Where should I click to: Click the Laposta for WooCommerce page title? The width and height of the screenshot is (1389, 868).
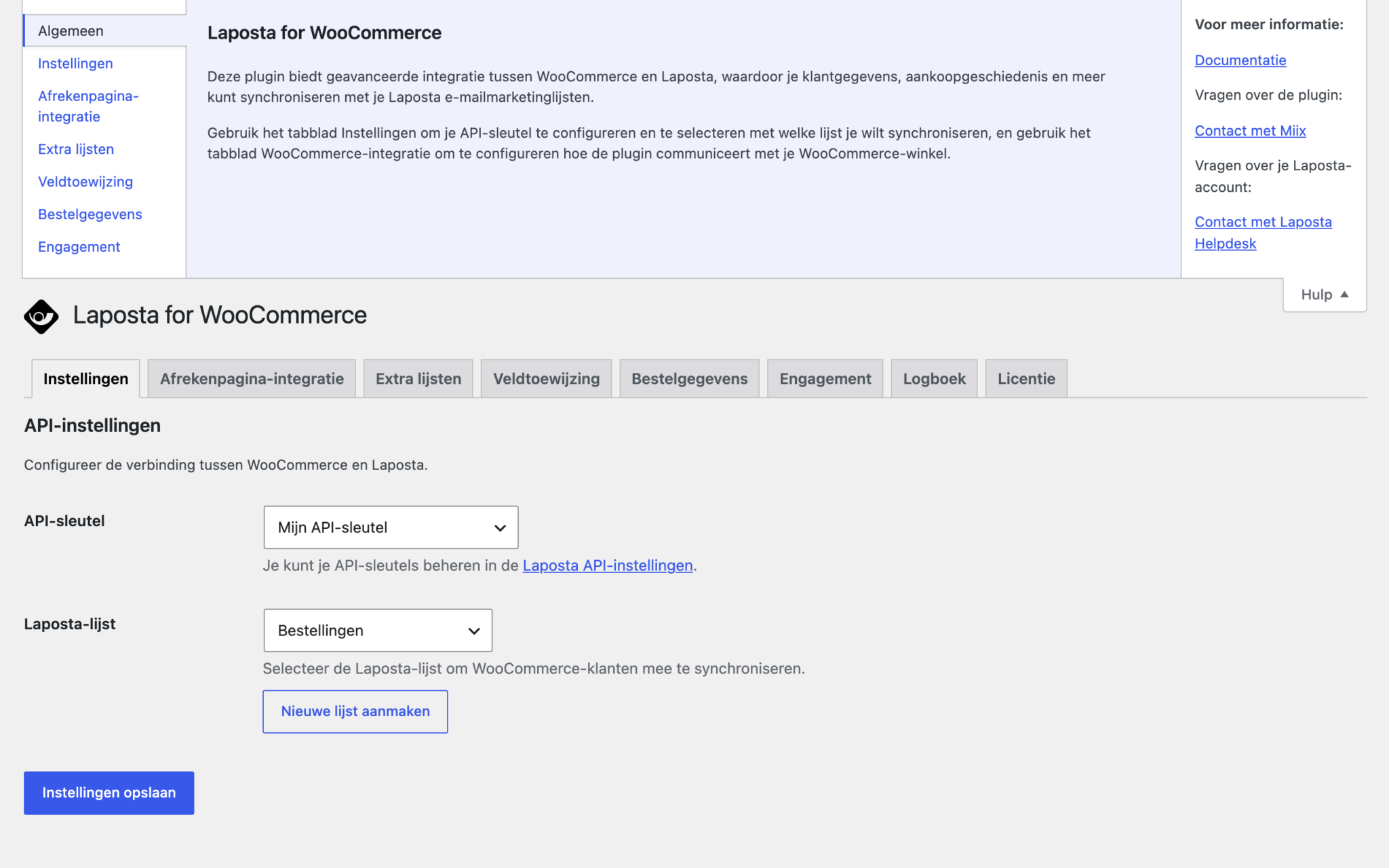click(220, 315)
